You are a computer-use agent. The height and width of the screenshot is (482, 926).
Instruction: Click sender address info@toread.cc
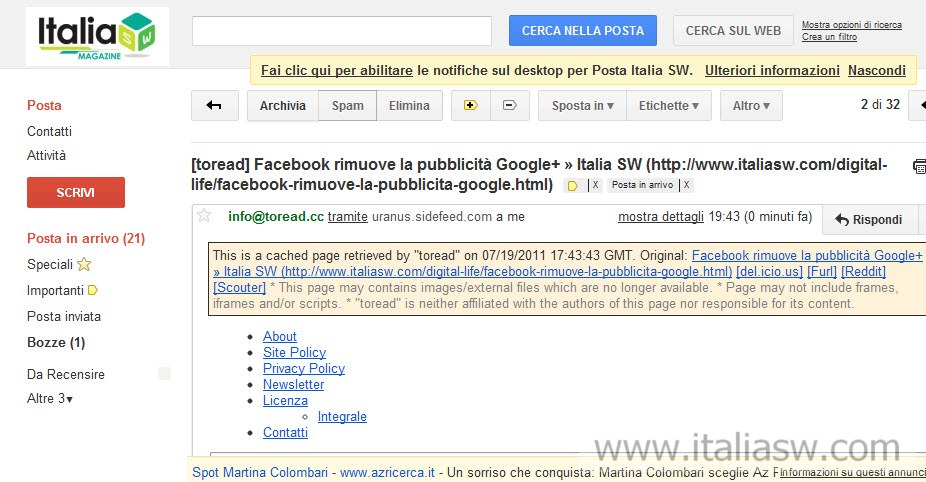click(x=276, y=217)
